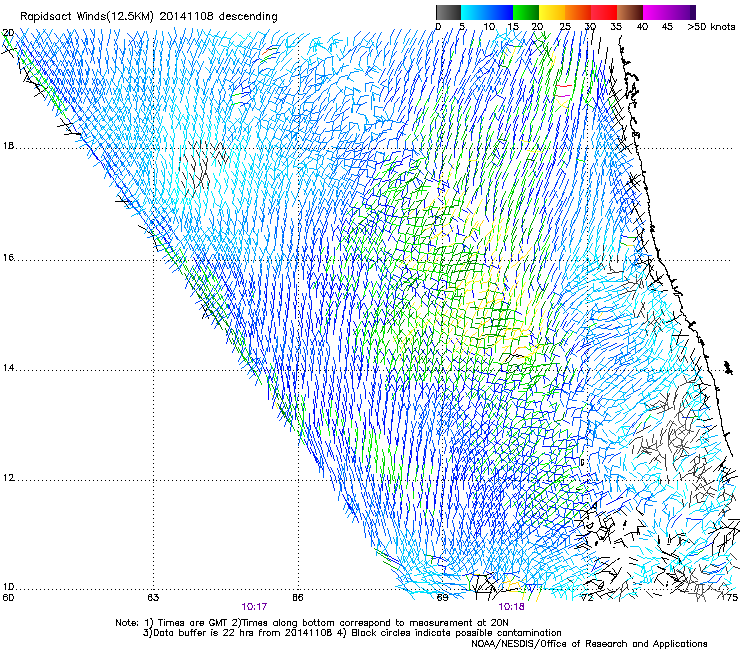
Task: Click the gray 0-5 knots color swatch
Action: pos(448,12)
